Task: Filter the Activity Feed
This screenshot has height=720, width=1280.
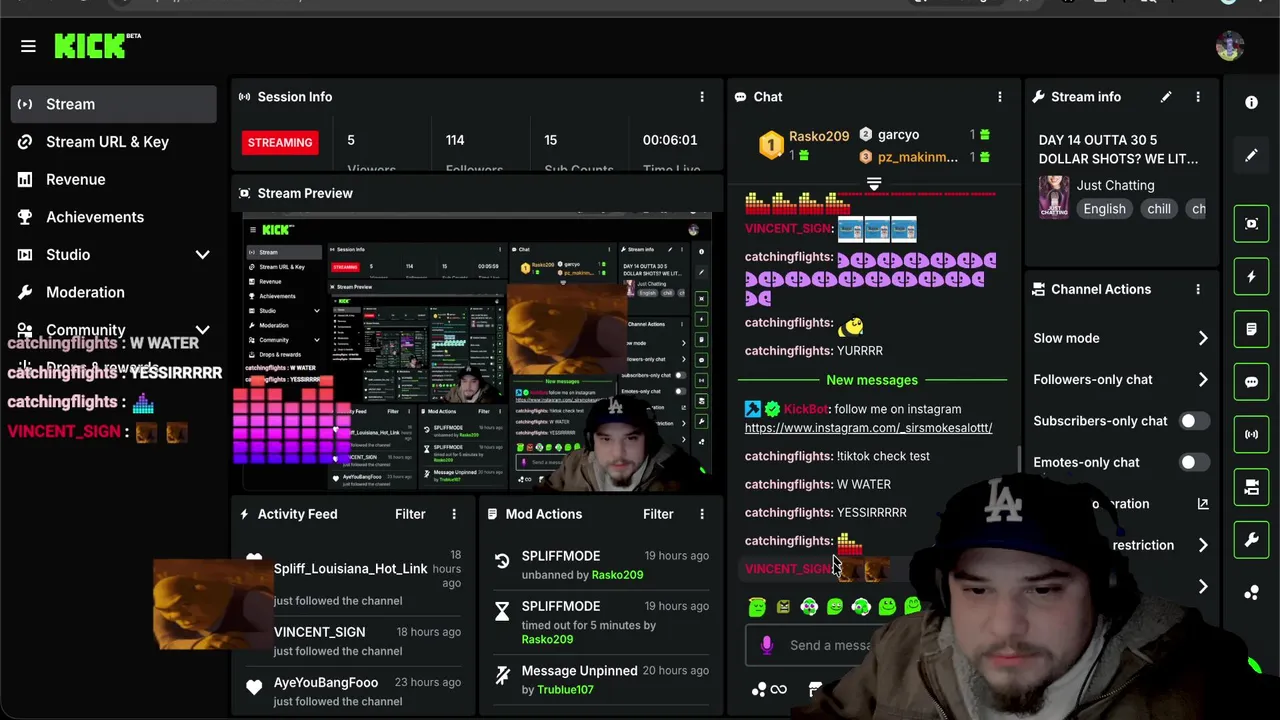Action: coord(410,514)
